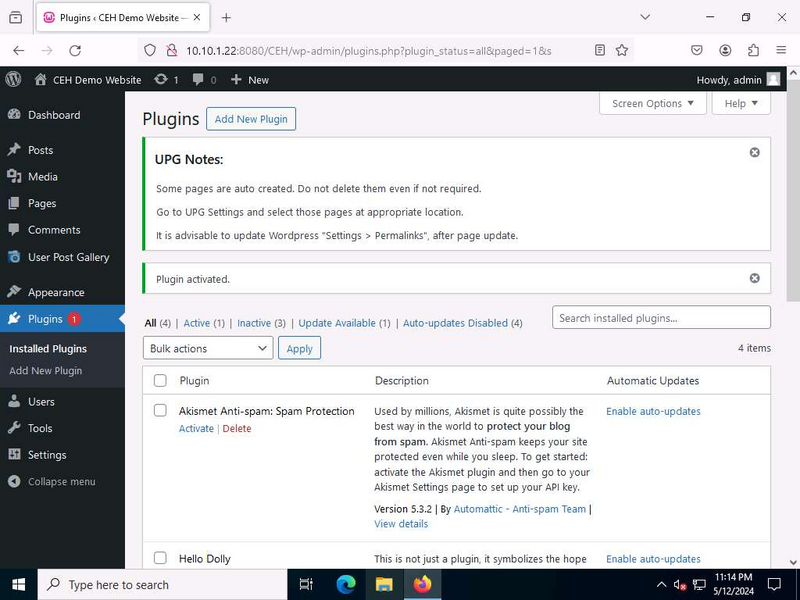The width and height of the screenshot is (800, 600).
Task: Expand the Help tab
Action: coord(741,104)
